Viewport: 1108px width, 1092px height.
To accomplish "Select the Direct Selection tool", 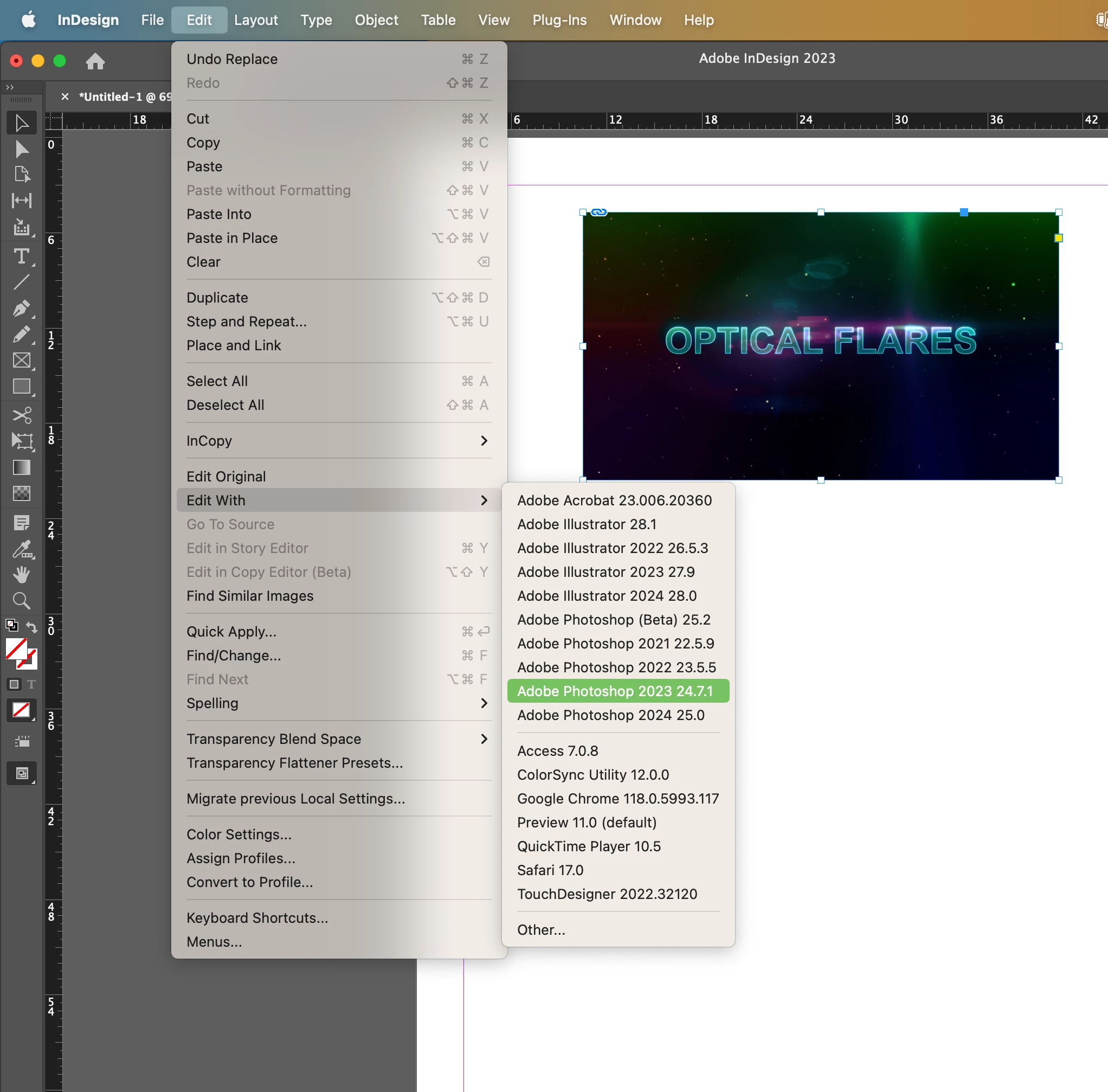I will (x=21, y=149).
